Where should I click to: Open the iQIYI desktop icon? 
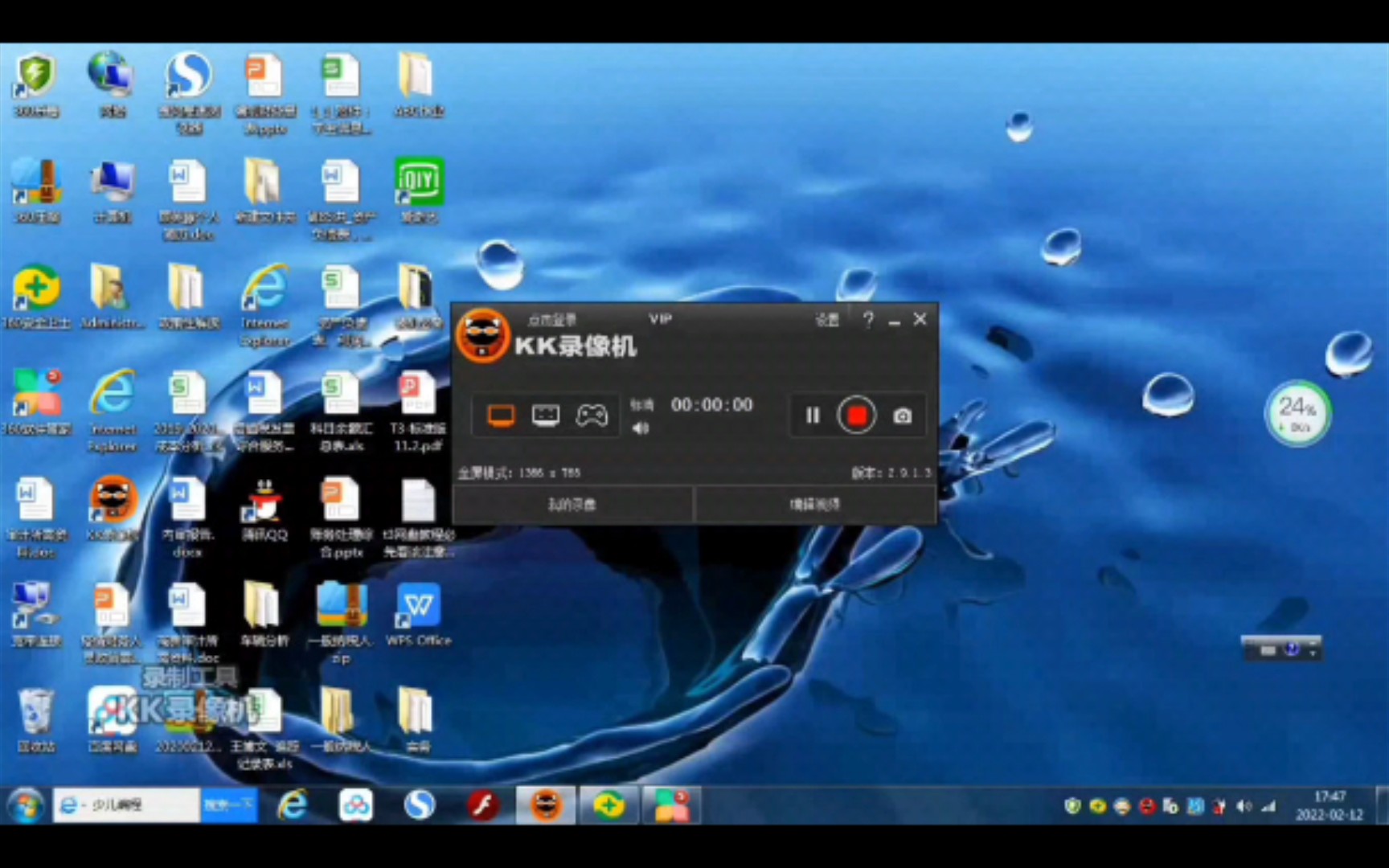(x=419, y=190)
